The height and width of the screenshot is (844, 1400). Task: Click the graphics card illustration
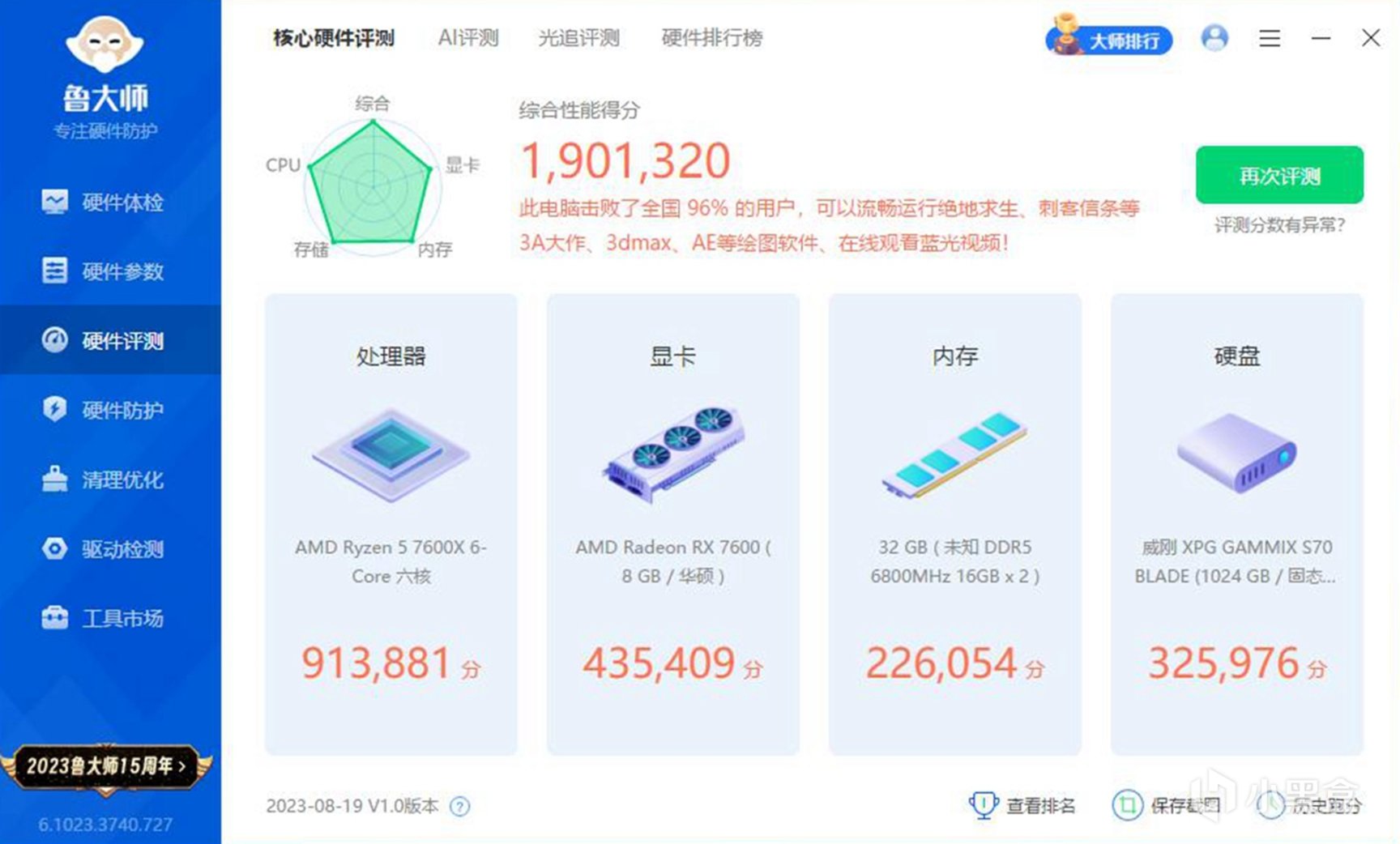pyautogui.click(x=673, y=454)
